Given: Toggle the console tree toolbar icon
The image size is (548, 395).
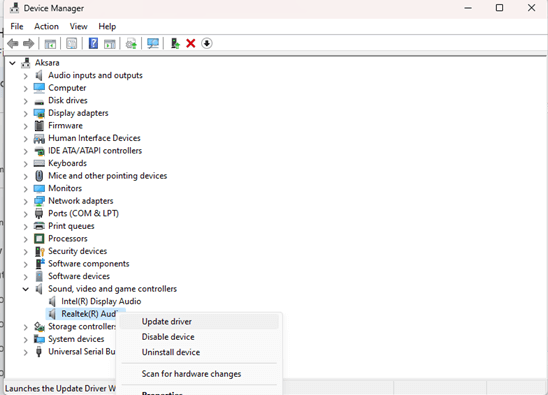Looking at the screenshot, I should pos(50,44).
